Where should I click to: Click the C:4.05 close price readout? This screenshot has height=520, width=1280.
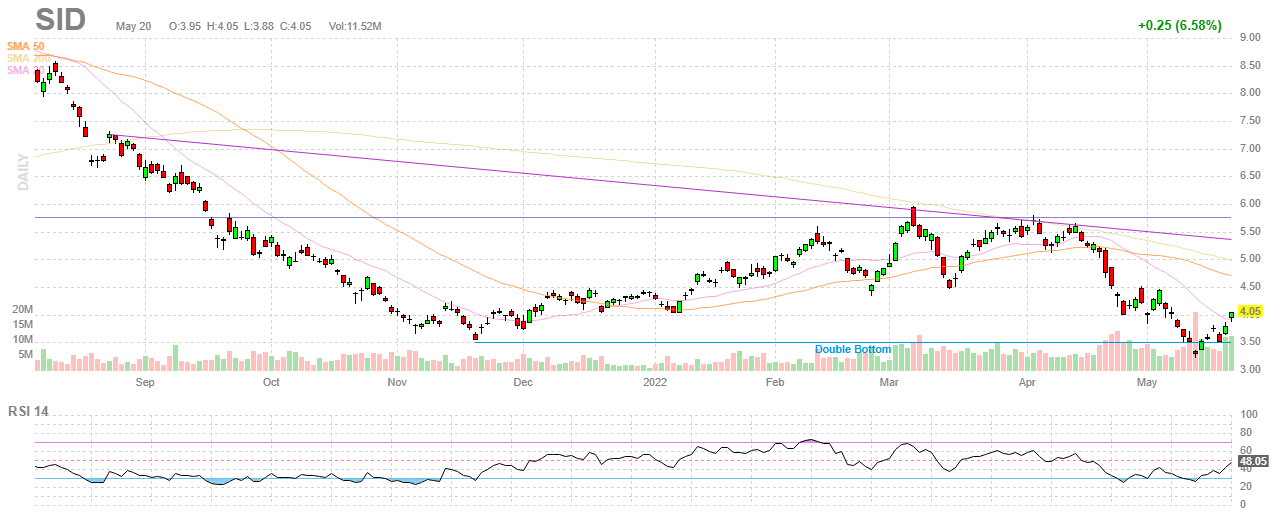pos(295,25)
